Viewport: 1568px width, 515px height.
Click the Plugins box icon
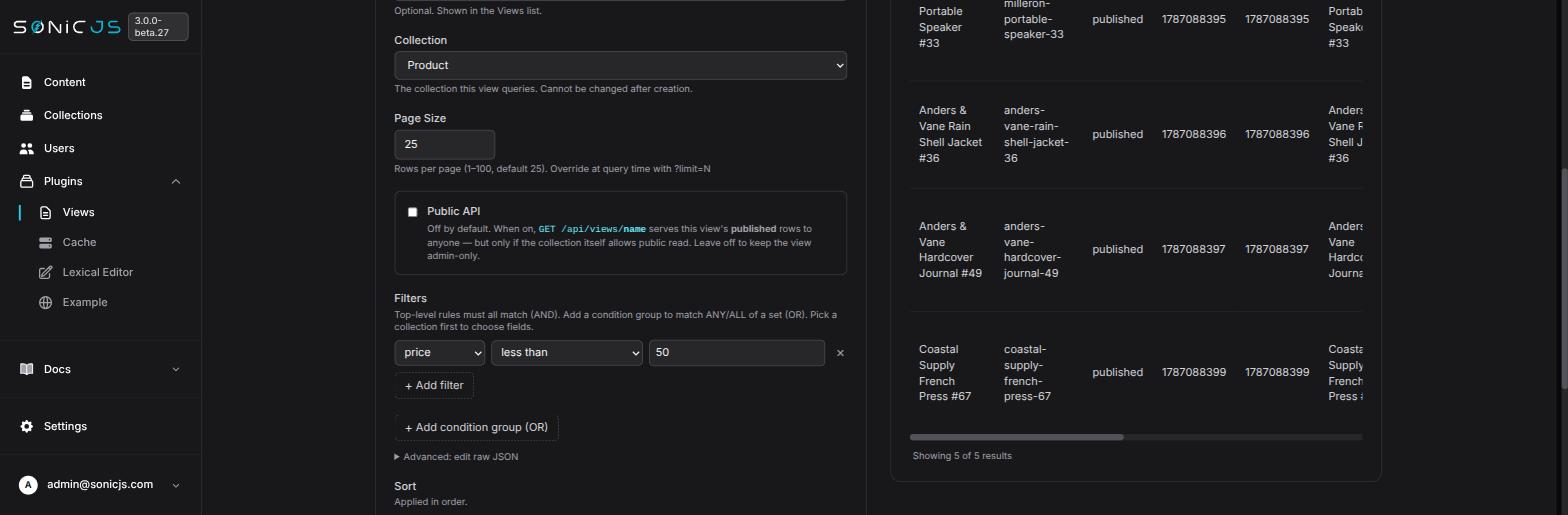(27, 181)
